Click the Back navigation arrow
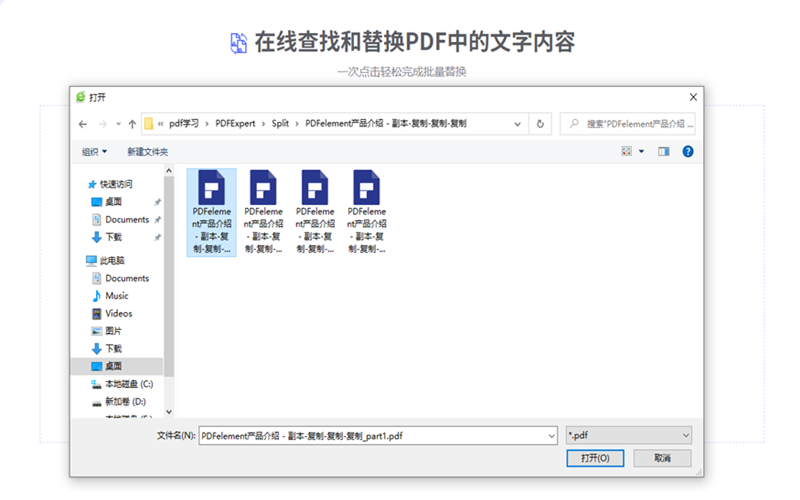 (x=83, y=124)
